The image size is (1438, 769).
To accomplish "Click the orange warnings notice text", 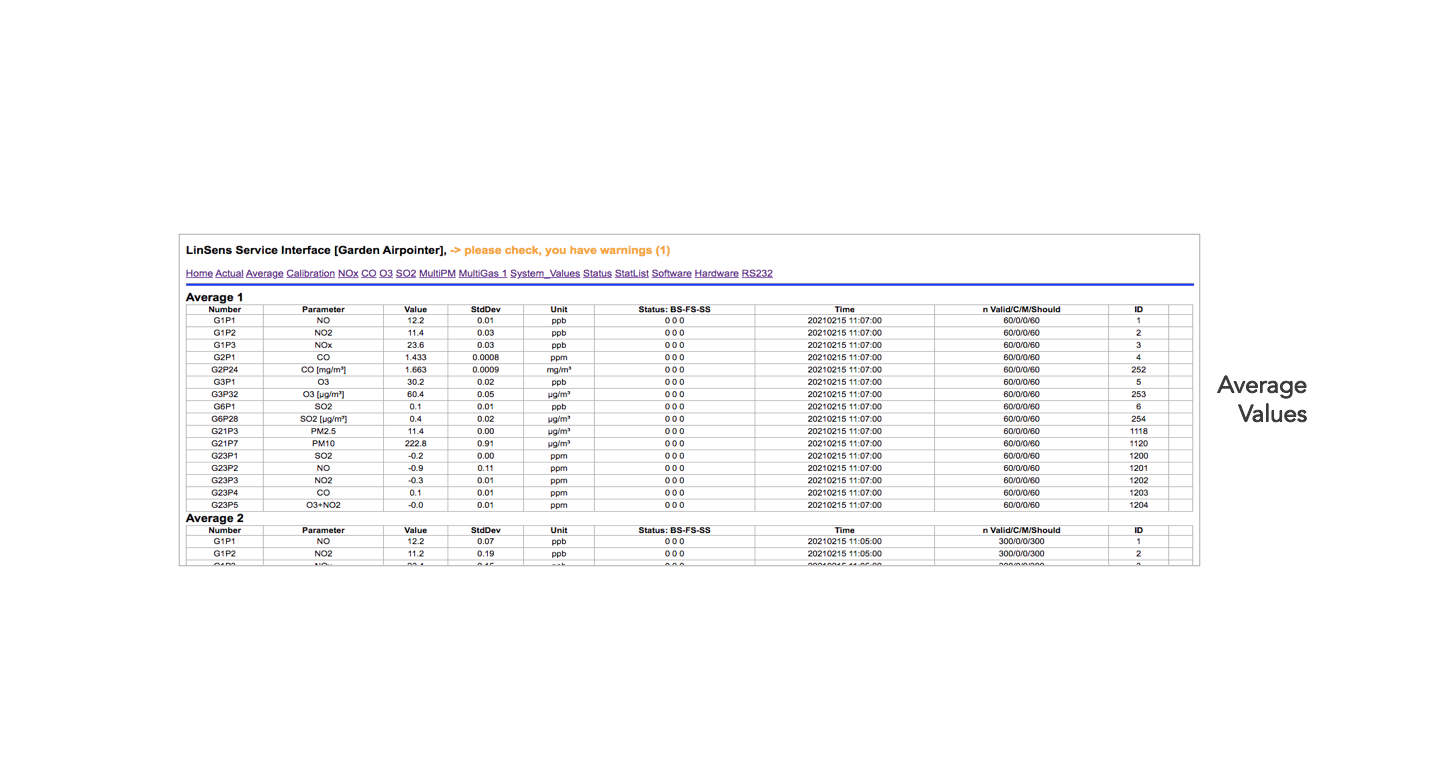I will click(x=560, y=250).
